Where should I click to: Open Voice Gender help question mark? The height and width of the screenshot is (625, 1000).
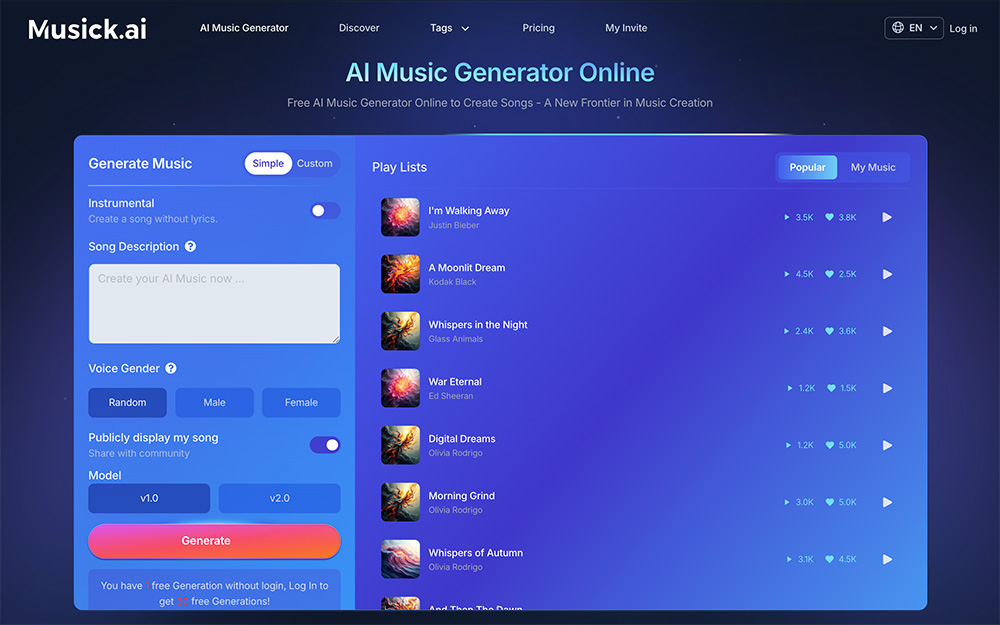click(171, 369)
